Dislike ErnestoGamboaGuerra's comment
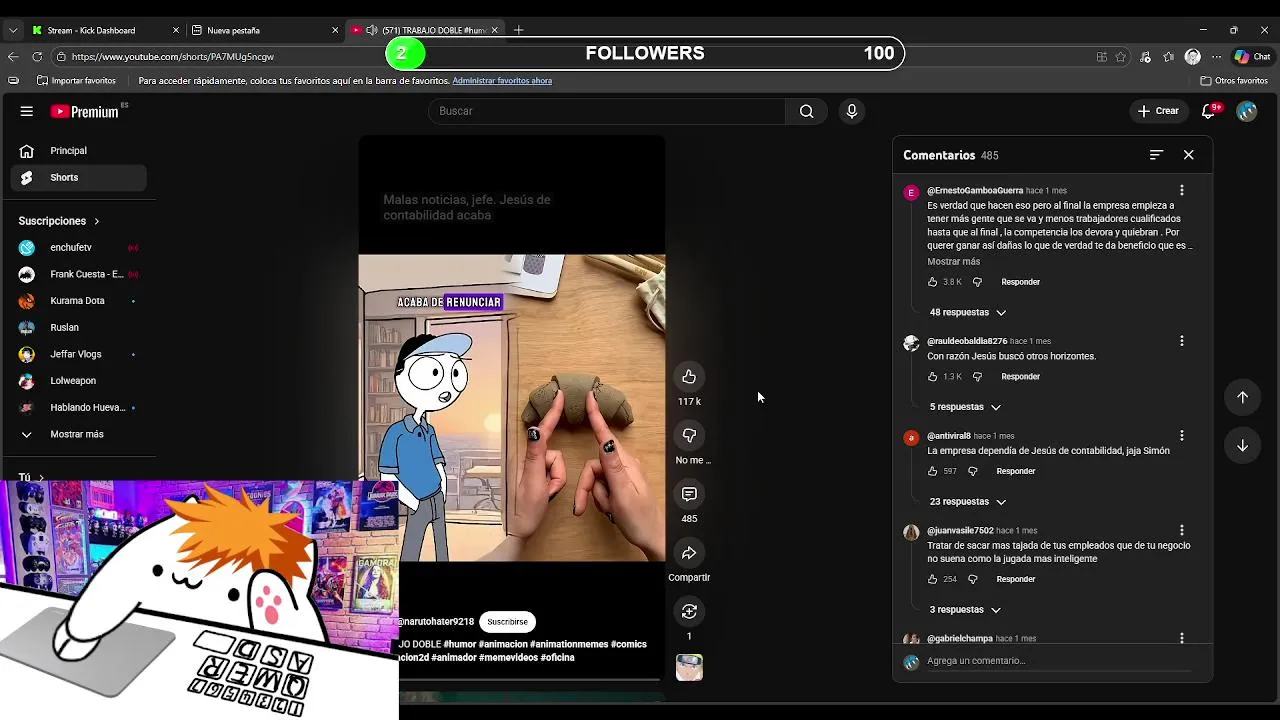 point(977,282)
